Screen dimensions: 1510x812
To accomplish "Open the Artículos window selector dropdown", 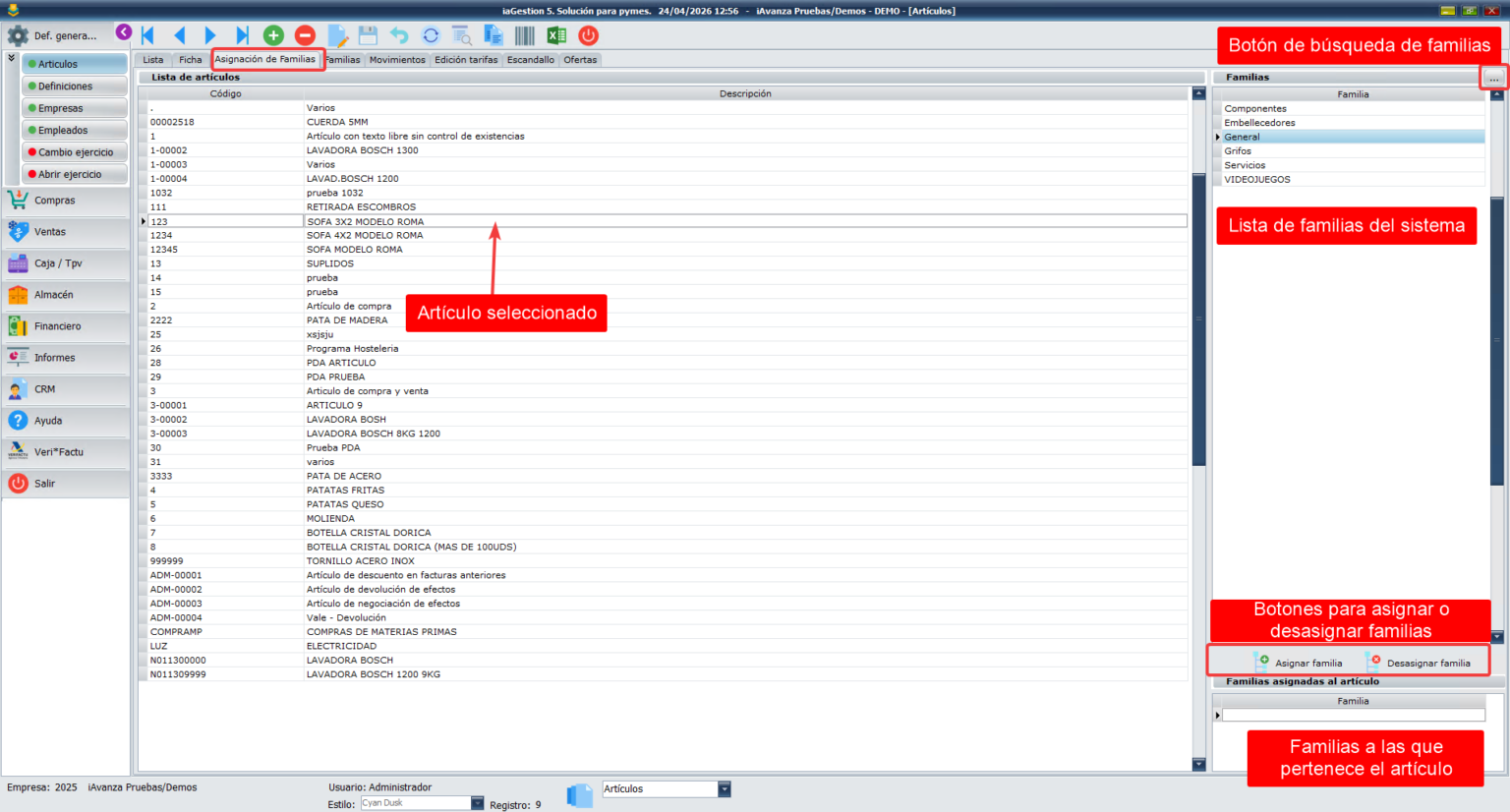I will [x=725, y=789].
